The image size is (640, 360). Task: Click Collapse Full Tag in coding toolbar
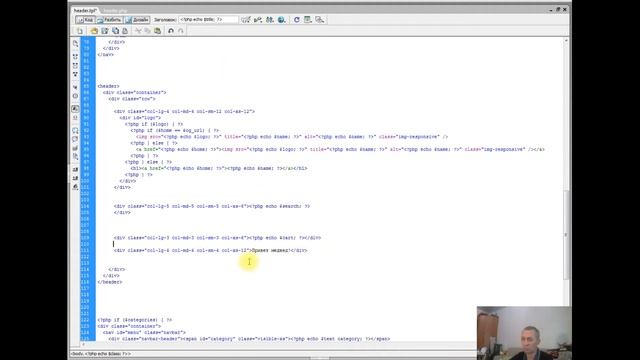tap(75, 57)
